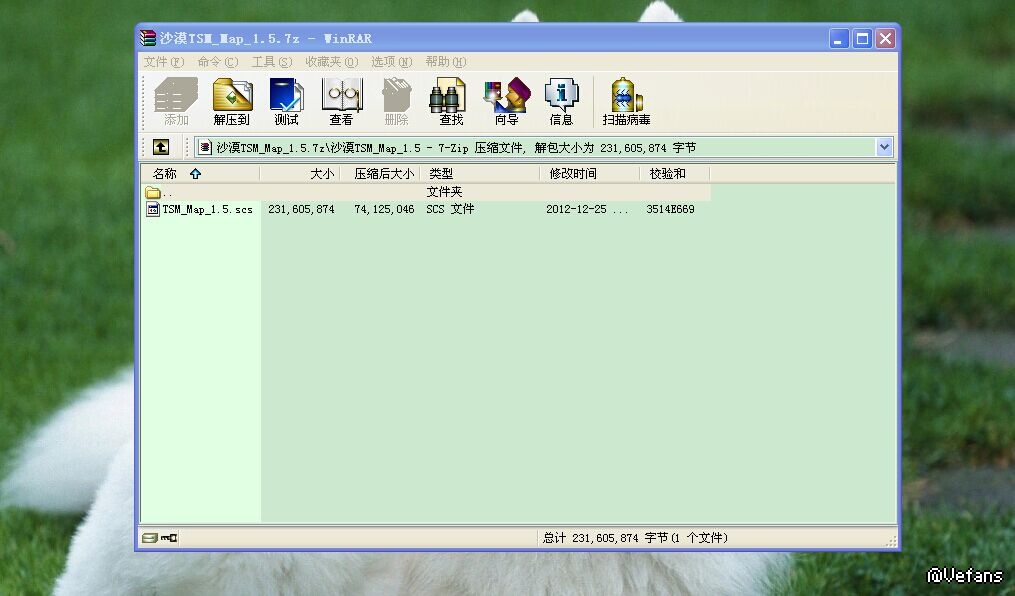Open the Help (帮助) menu
The width and height of the screenshot is (1015, 596).
pos(445,62)
